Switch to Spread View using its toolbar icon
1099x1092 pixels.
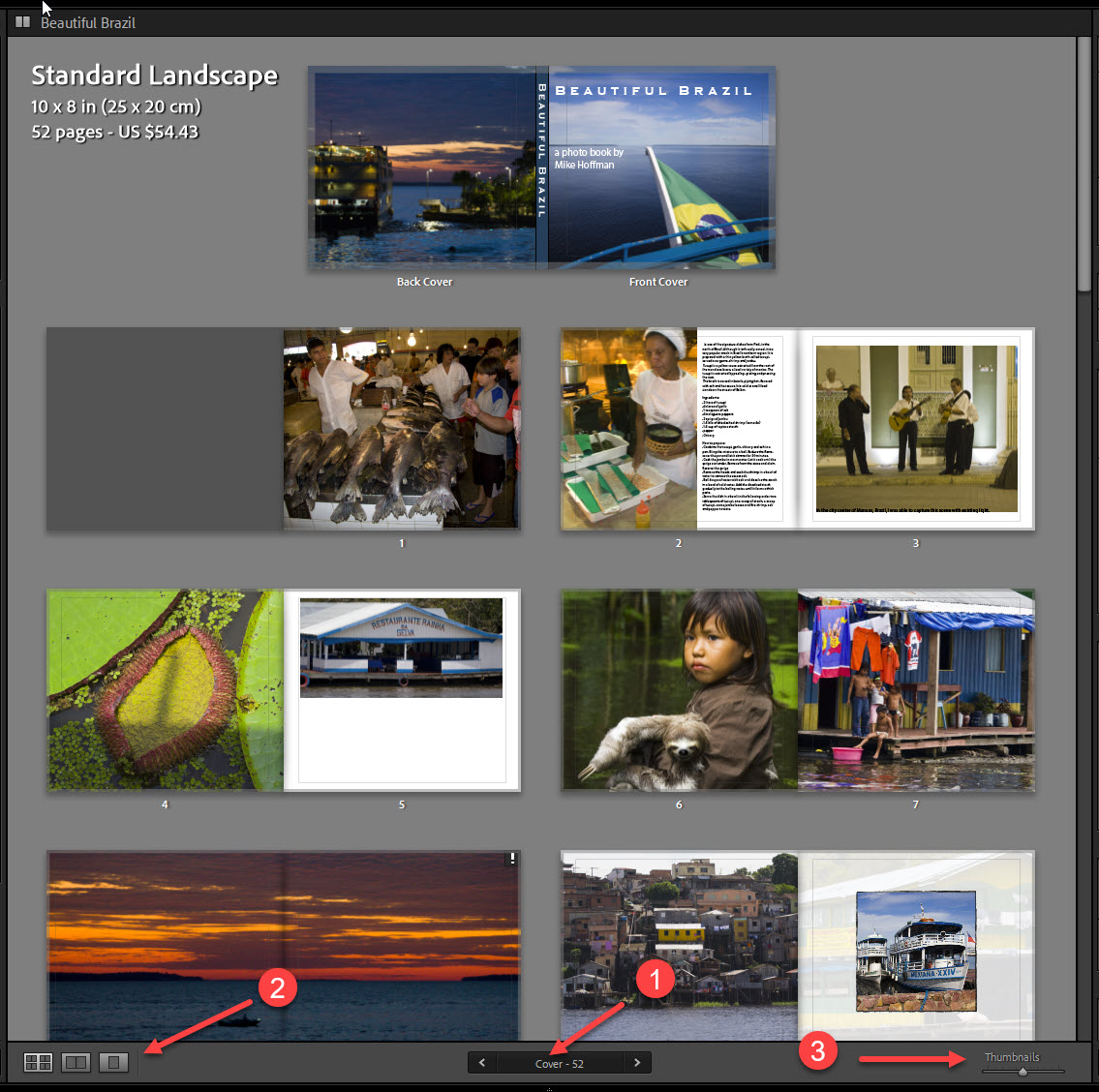(76, 1062)
